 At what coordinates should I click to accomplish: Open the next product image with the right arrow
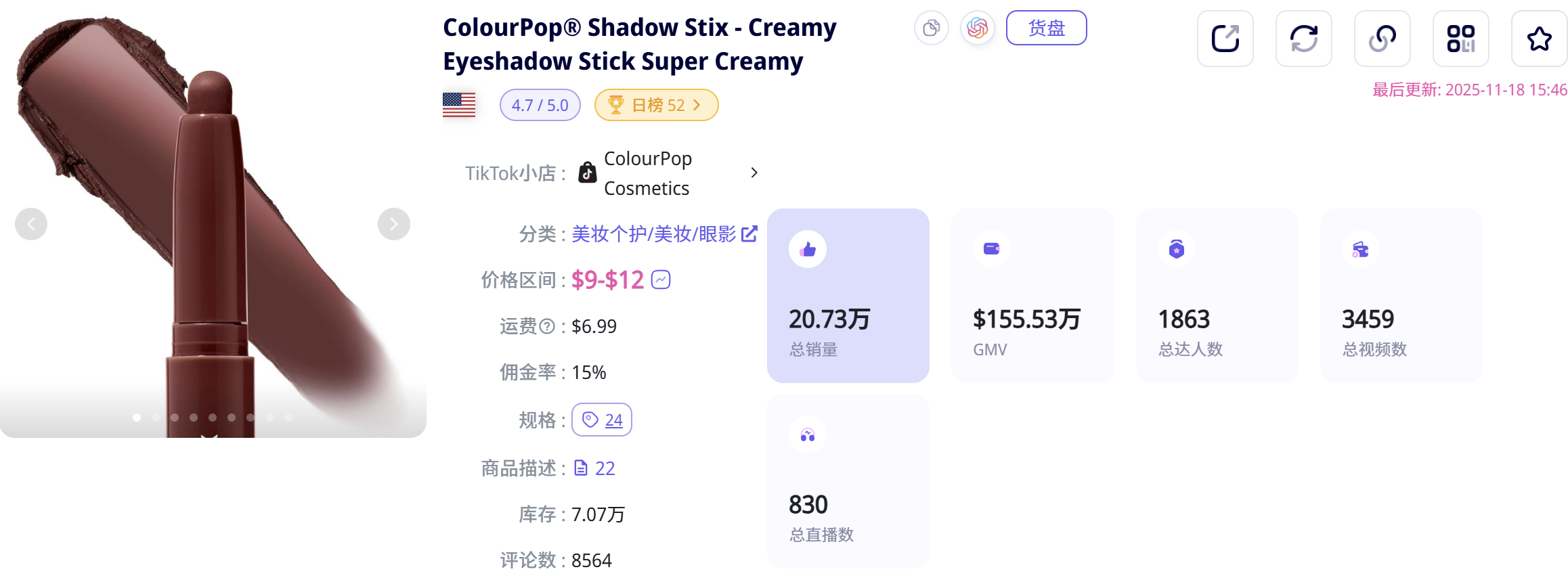393,223
